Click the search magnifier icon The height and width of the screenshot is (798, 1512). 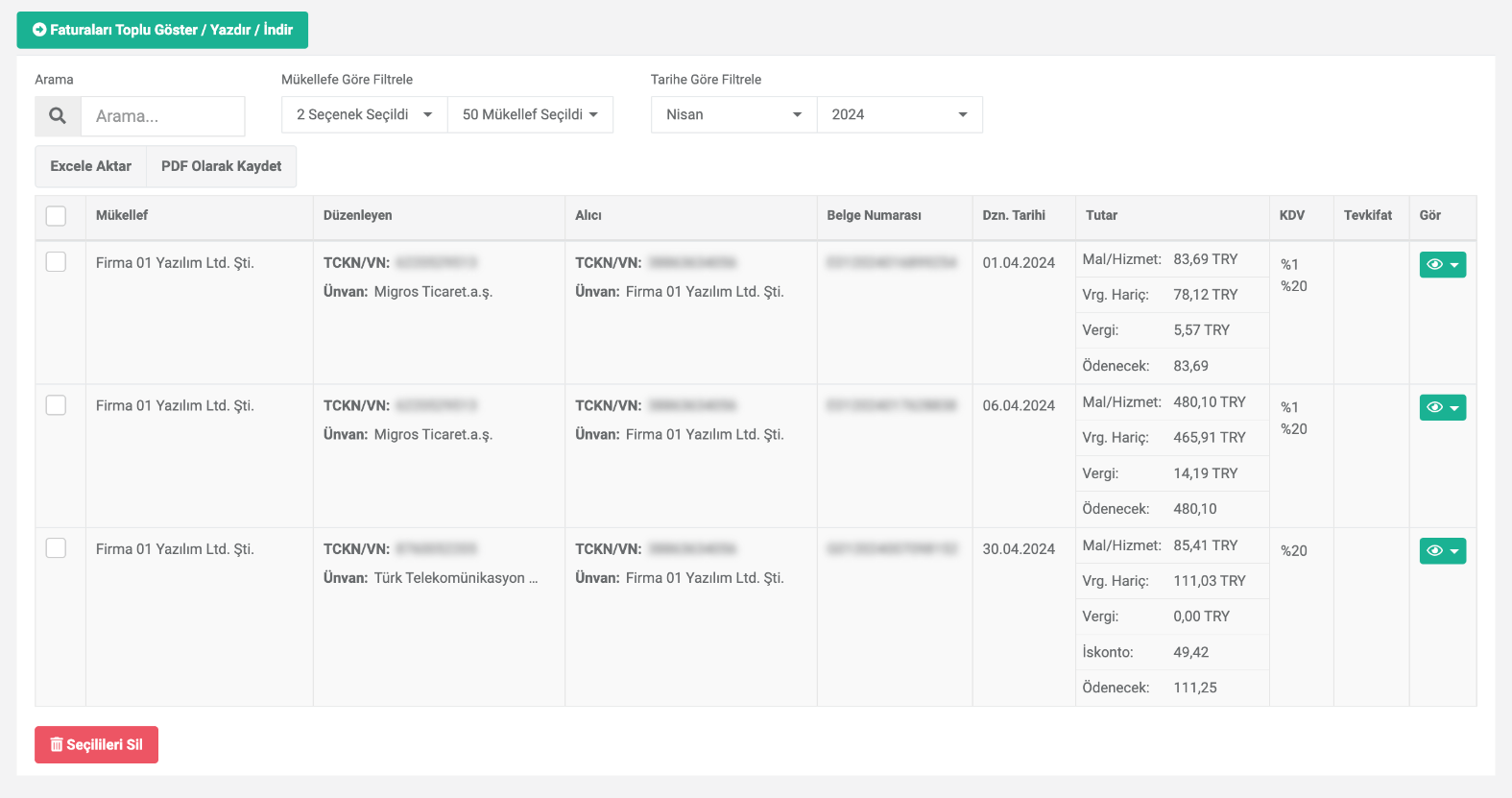58,115
